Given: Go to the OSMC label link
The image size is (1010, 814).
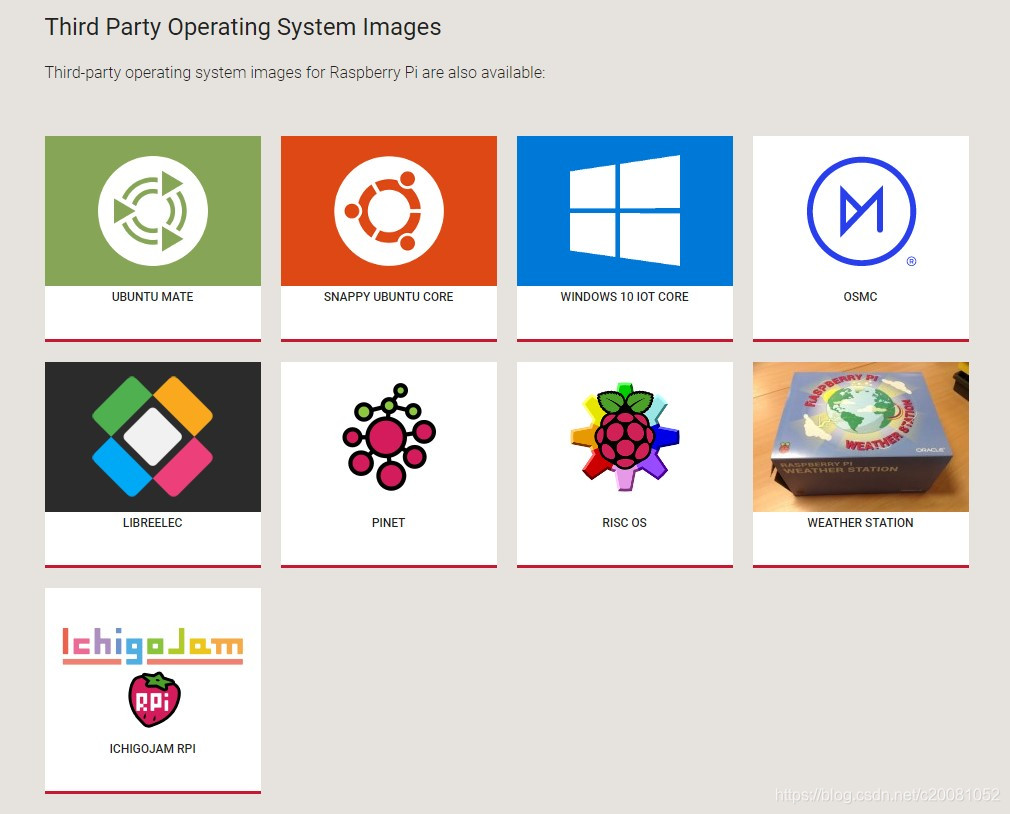Looking at the screenshot, I should [x=861, y=297].
